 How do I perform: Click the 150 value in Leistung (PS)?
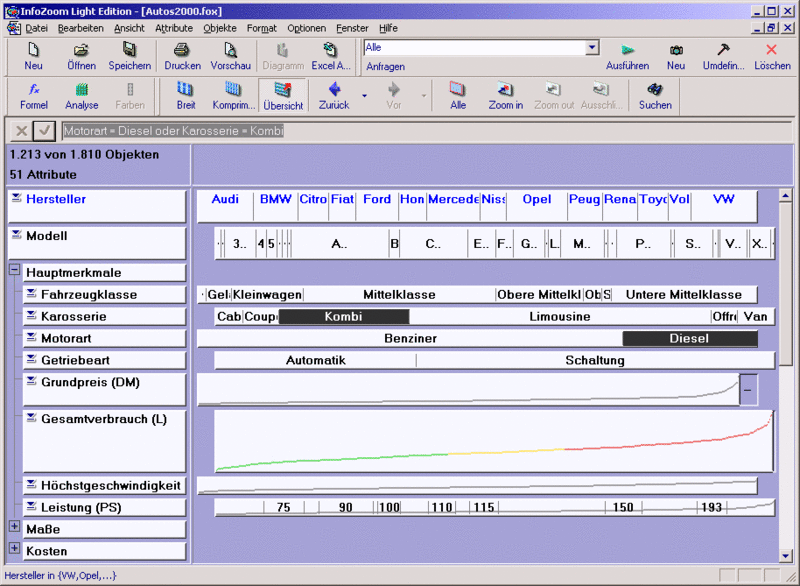[623, 507]
